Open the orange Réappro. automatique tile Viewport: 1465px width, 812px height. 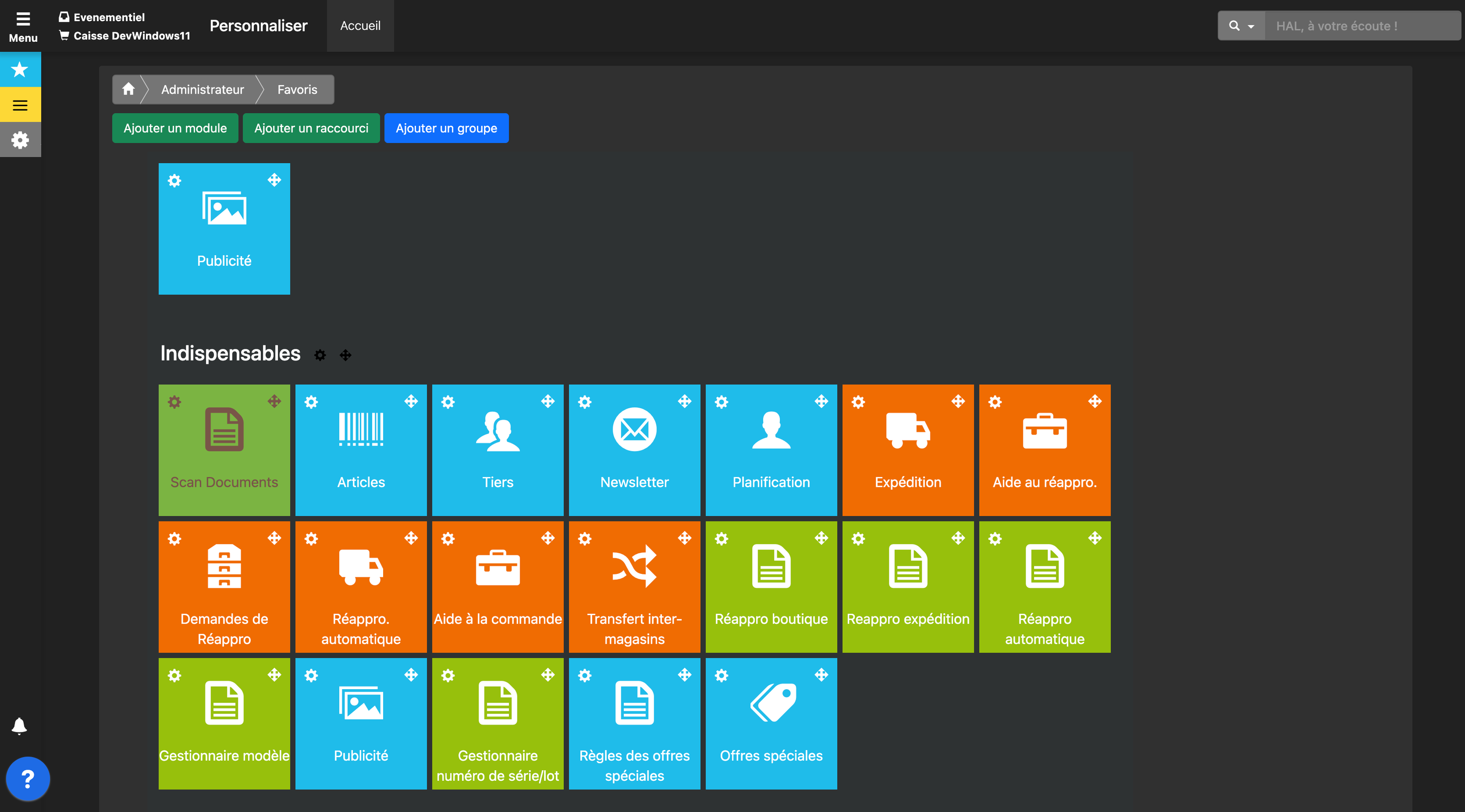click(361, 587)
